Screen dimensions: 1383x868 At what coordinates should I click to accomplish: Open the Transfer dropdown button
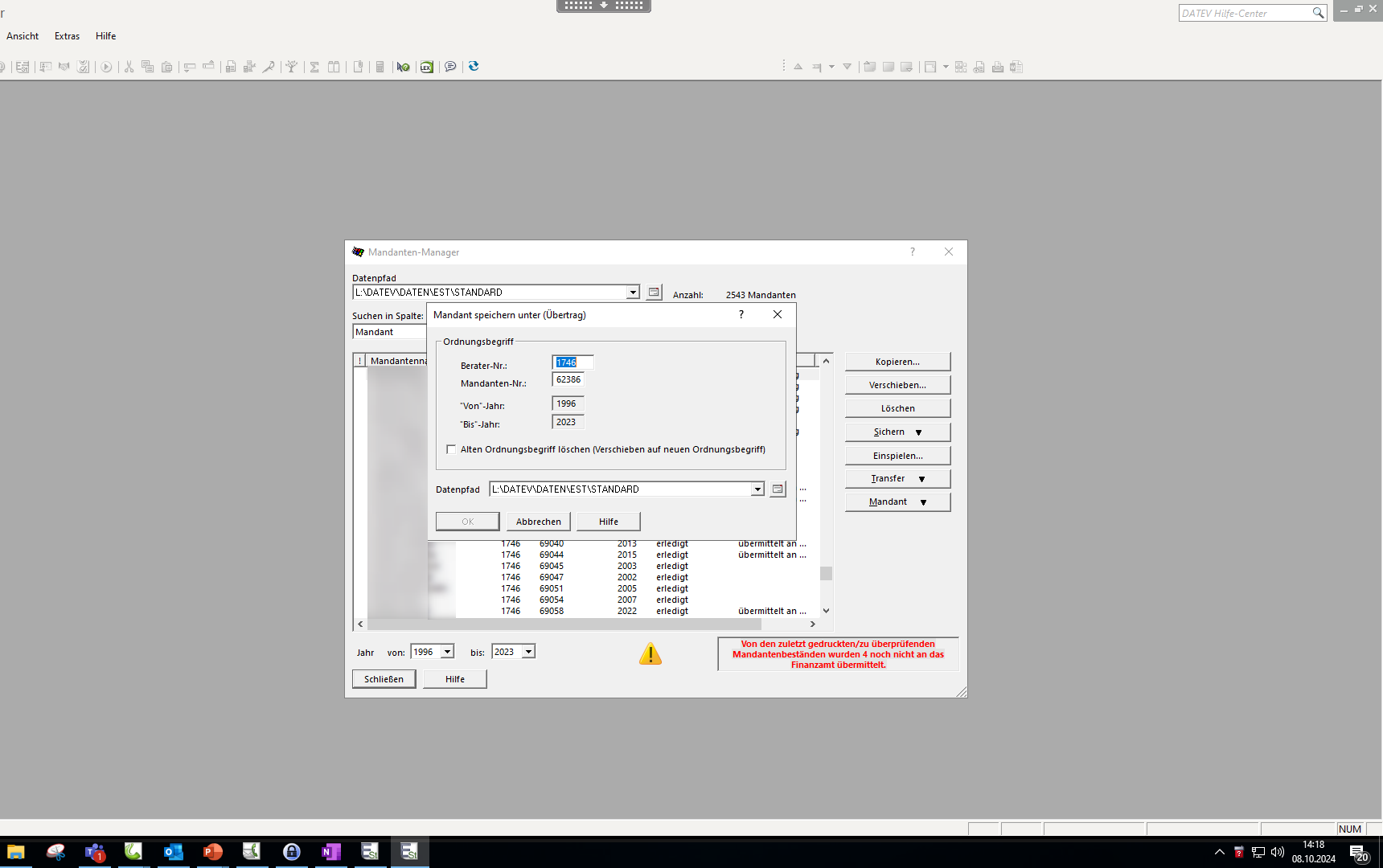(x=897, y=478)
